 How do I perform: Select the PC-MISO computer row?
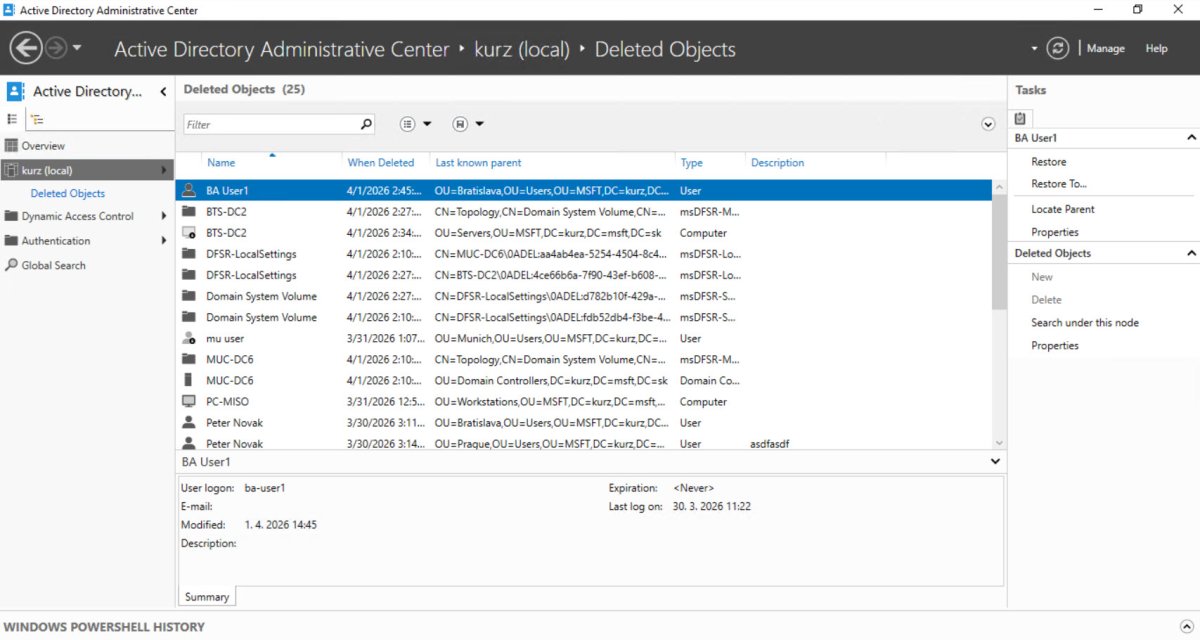point(227,402)
